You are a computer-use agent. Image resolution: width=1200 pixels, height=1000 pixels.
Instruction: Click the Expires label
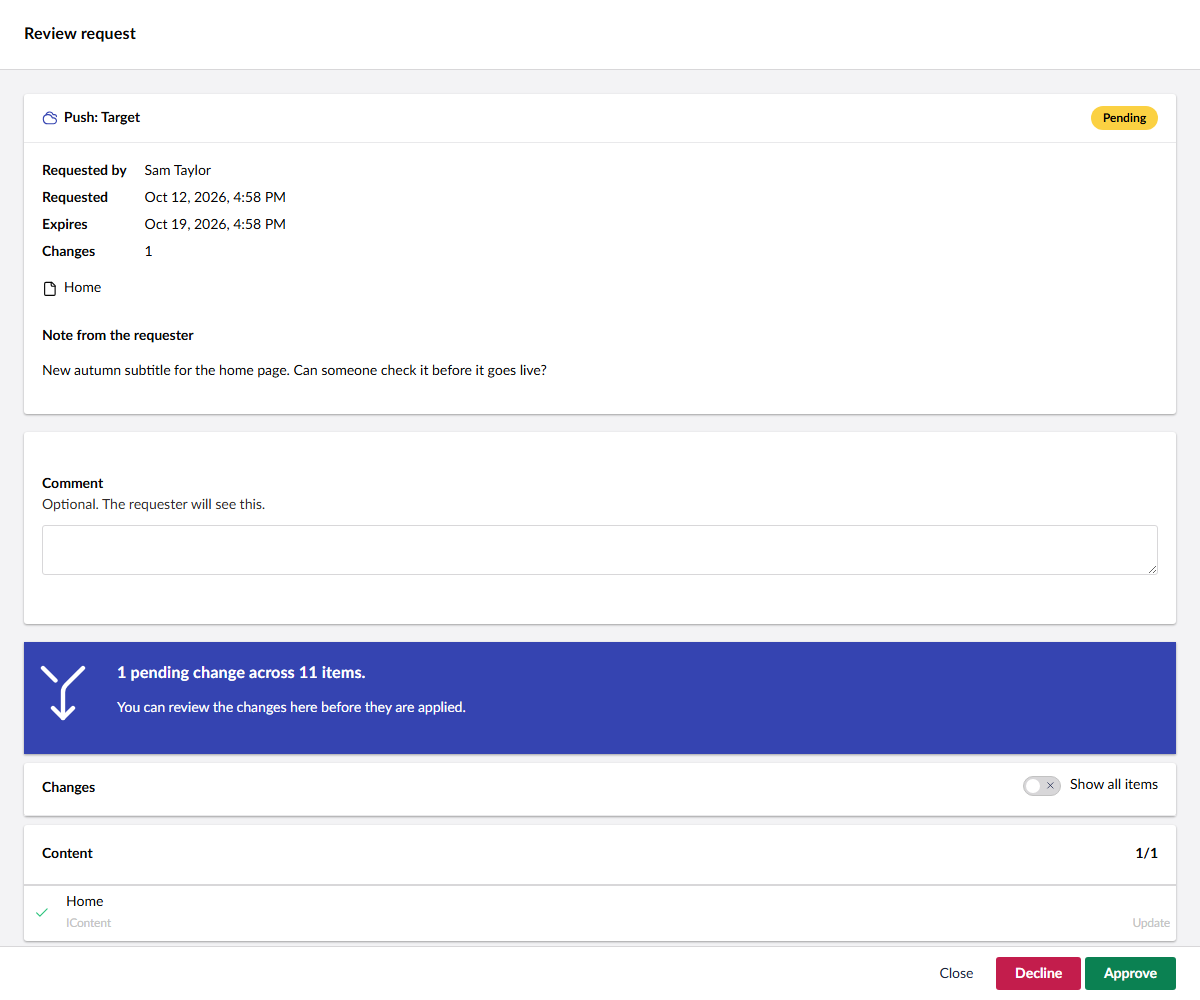click(65, 224)
